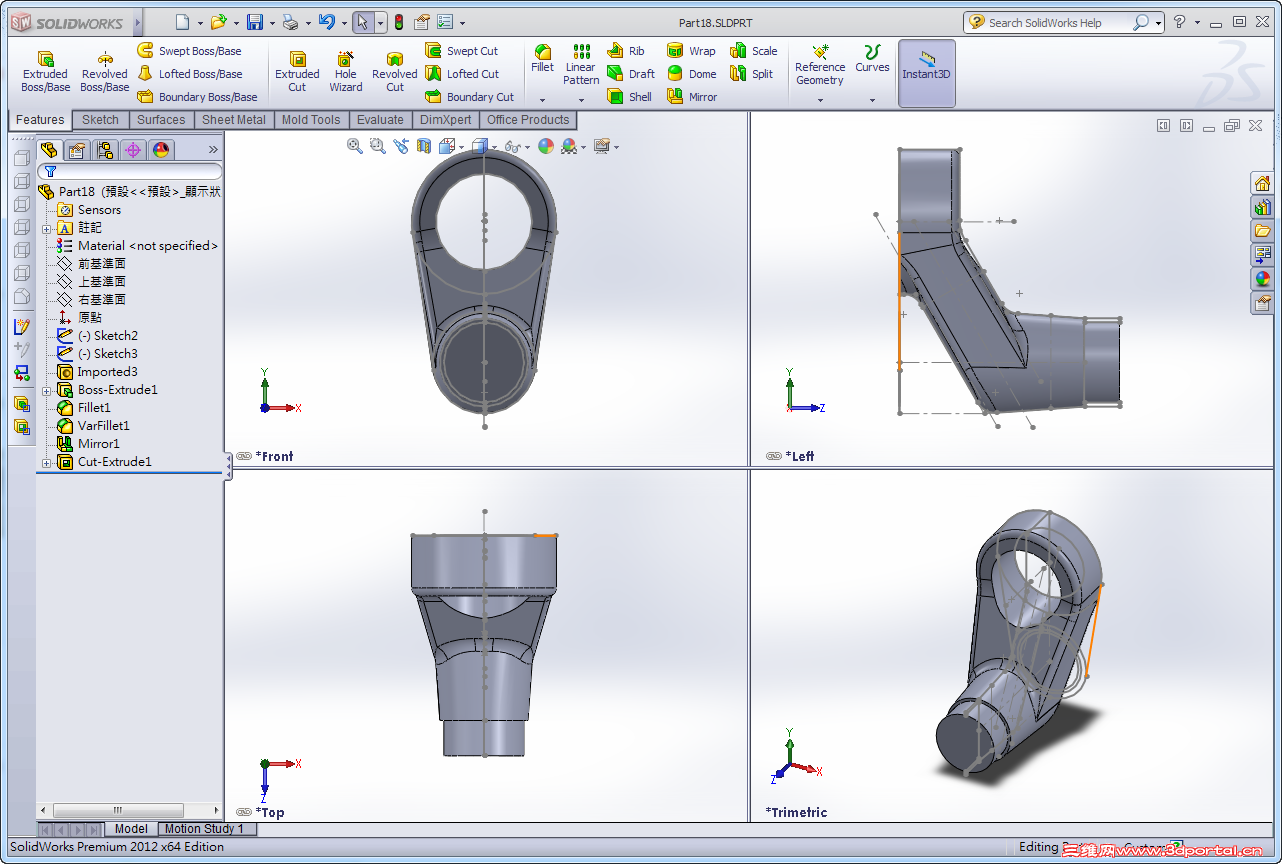Viewport: 1282px width, 864px height.
Task: Open Appearances tab in the task pane
Action: [1262, 279]
